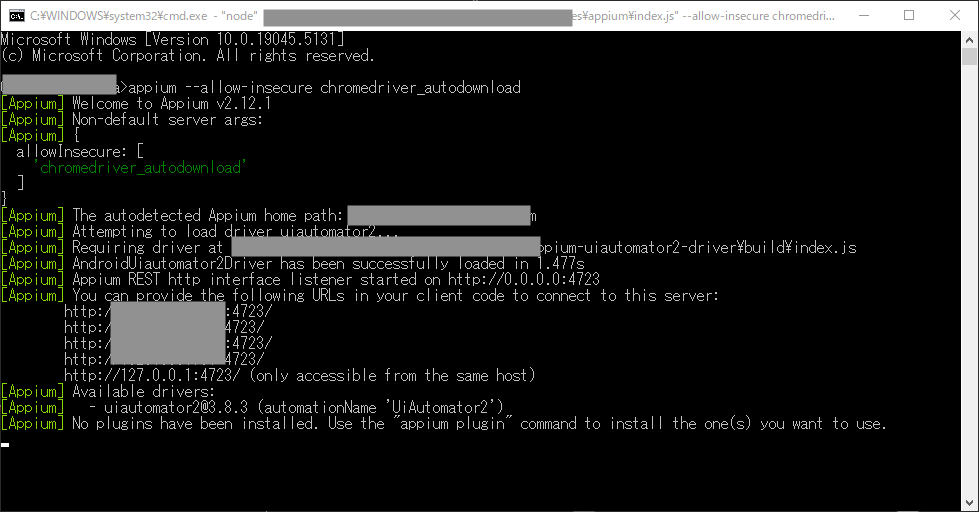Click '(only accessible from the same host)' text

392,375
